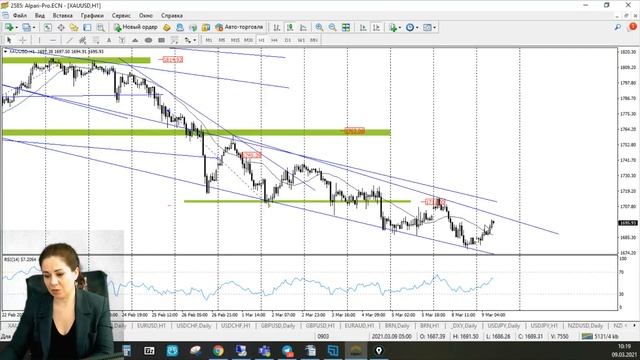
Task: Show the Data Window panel
Action: [61, 27]
